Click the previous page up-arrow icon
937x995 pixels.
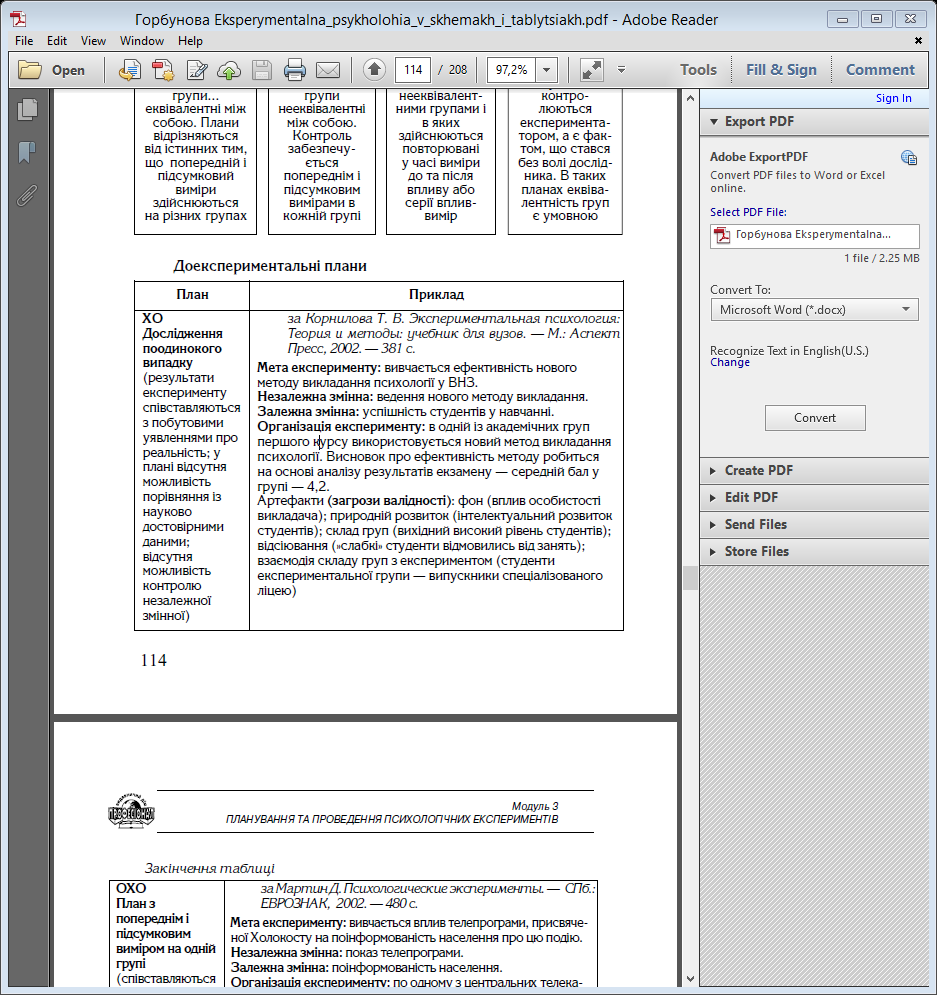(374, 70)
